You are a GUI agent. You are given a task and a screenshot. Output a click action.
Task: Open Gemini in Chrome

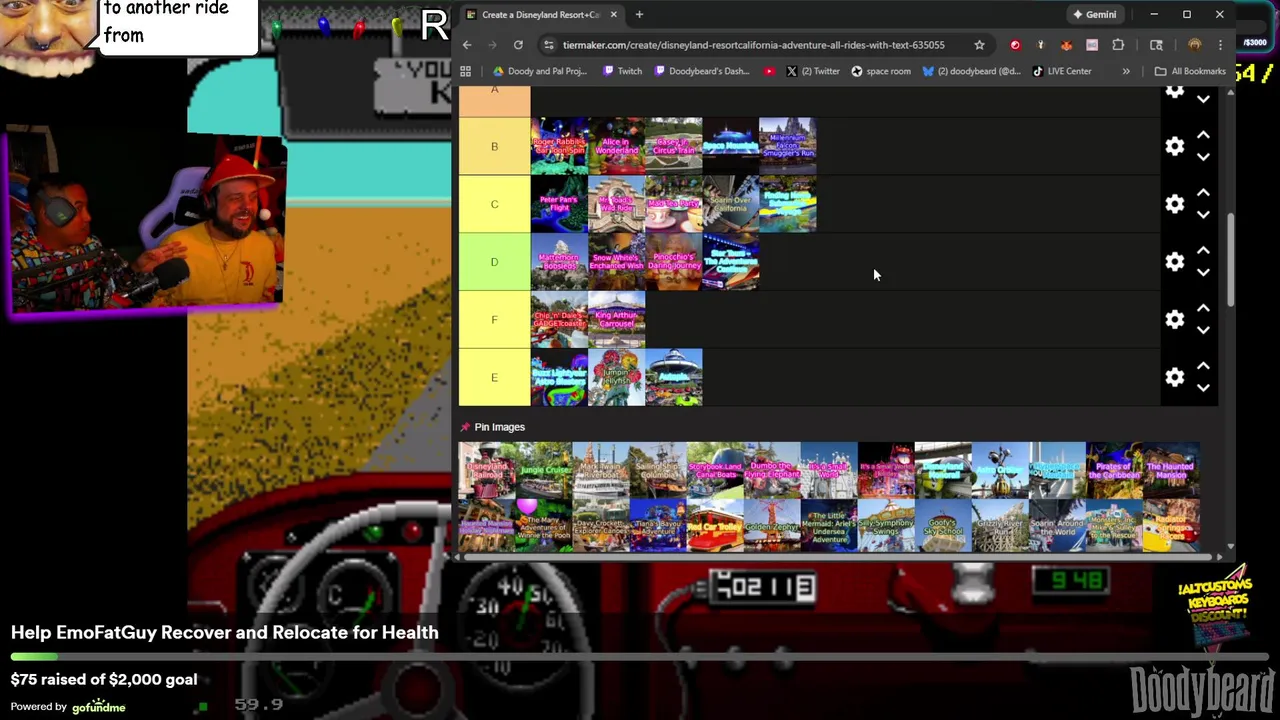[x=1094, y=14]
